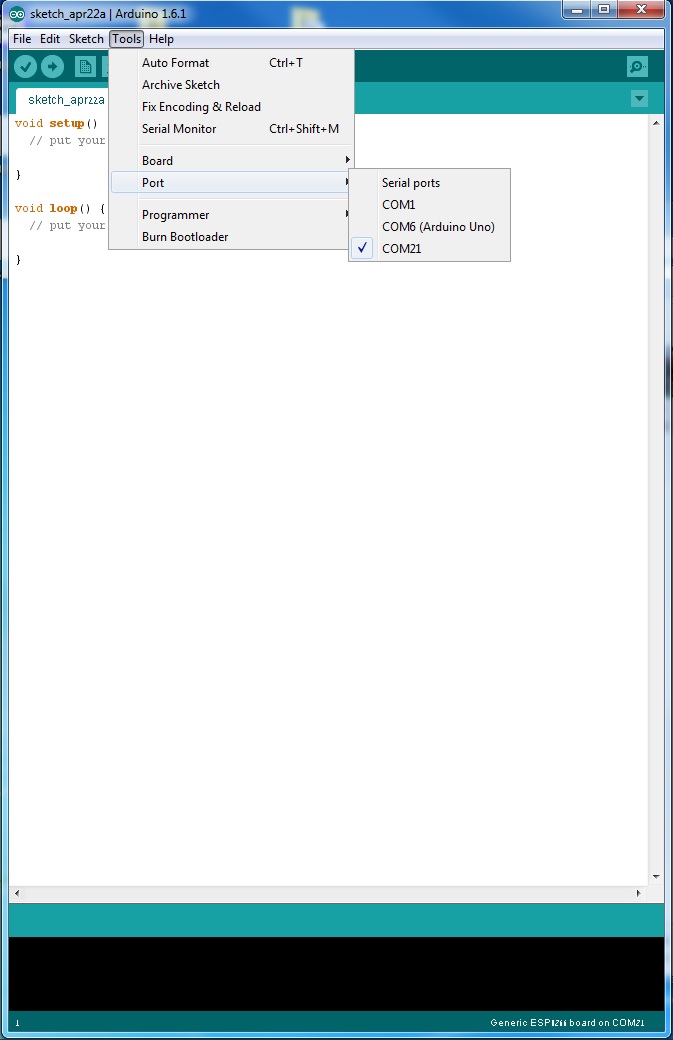Screen dimensions: 673x1040
Task: Click the Verify checkmark toolbar icon
Action: tap(25, 66)
